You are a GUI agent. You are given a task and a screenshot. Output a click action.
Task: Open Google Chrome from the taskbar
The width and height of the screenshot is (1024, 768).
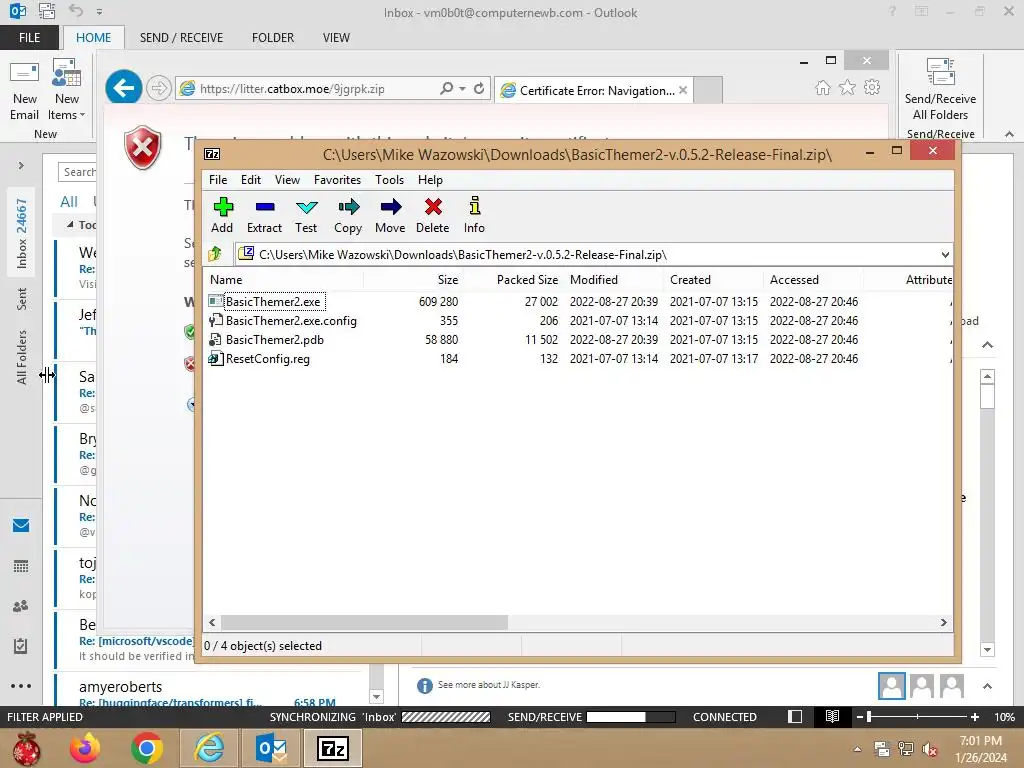tap(147, 748)
